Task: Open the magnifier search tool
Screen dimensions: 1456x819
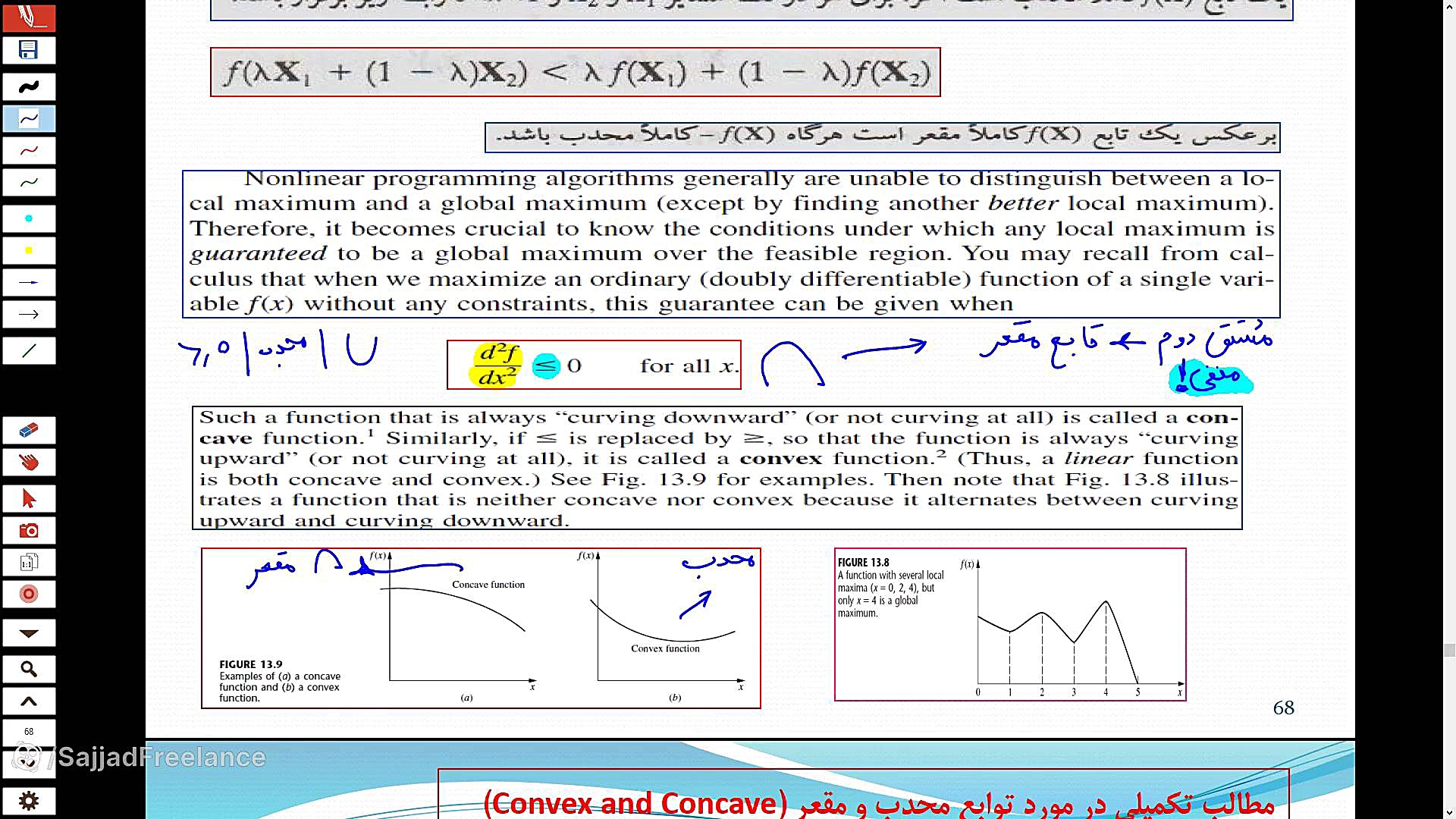Action: tap(29, 669)
